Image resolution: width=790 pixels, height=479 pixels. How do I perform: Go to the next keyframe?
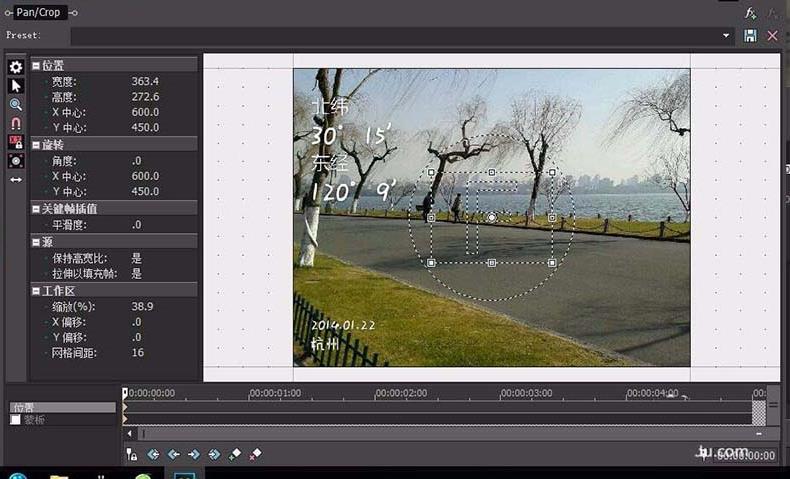(194, 454)
